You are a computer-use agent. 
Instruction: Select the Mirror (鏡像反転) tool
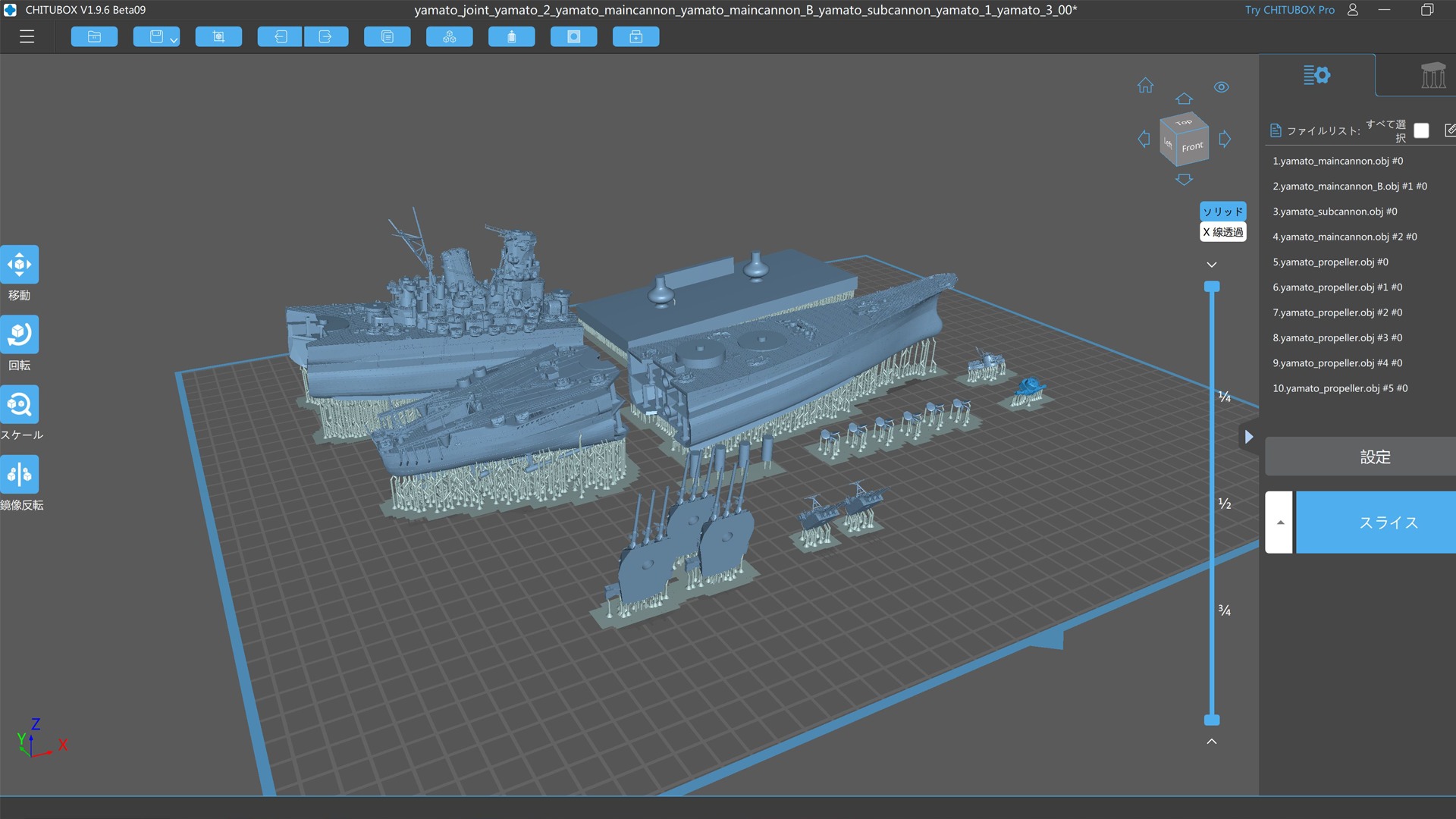(x=20, y=475)
